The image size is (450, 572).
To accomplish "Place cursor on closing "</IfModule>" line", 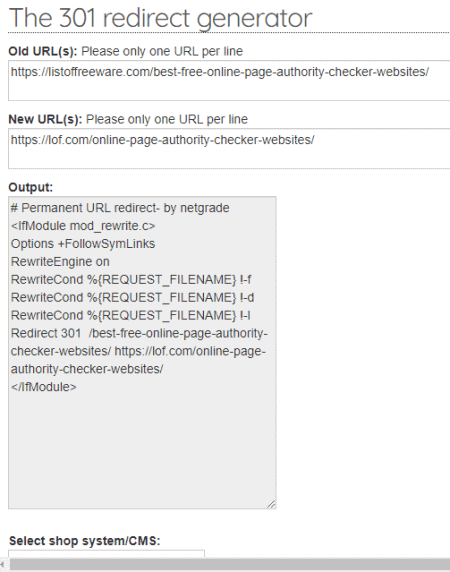I will (44, 387).
